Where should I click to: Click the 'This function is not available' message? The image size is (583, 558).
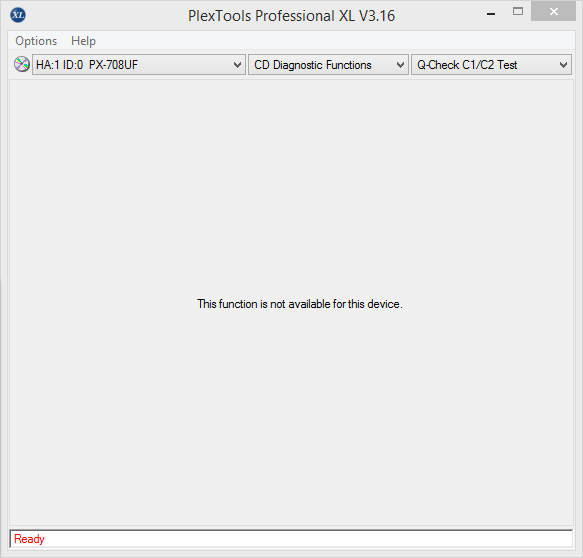[x=300, y=304]
